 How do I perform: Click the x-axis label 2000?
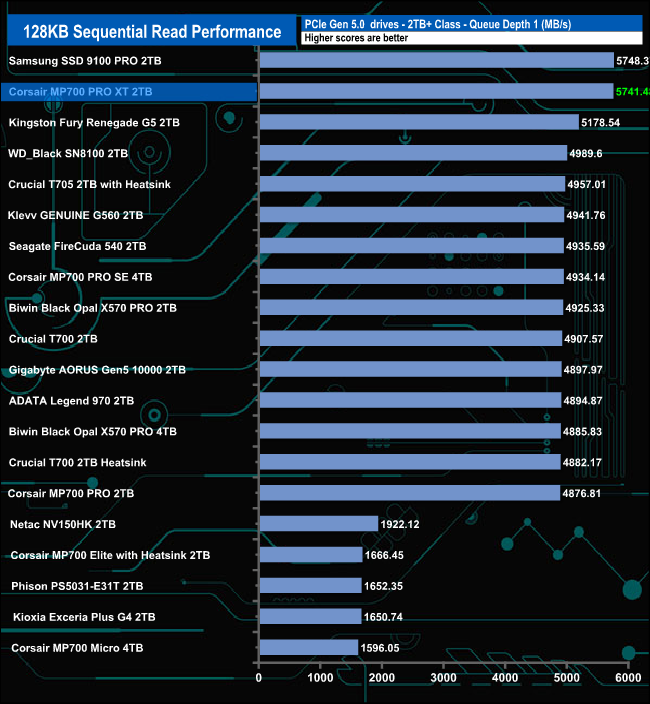[382, 678]
